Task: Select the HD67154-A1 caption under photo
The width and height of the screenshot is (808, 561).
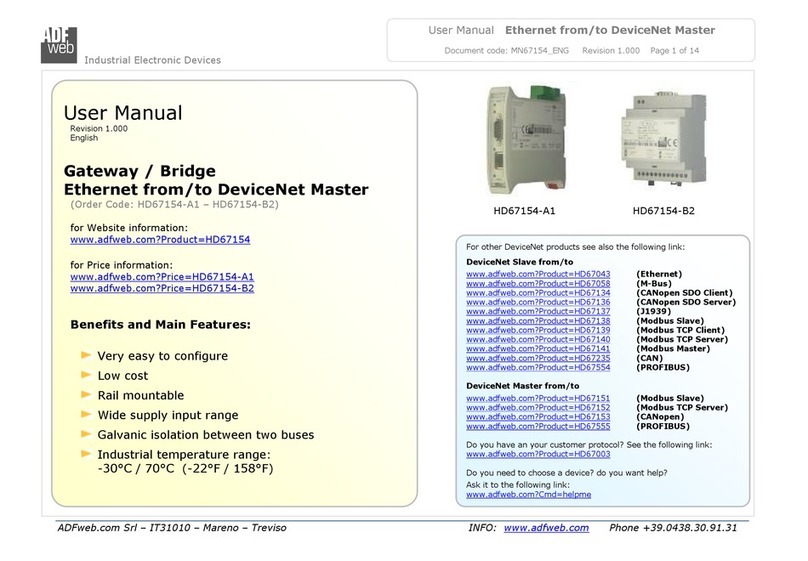Action: click(x=525, y=211)
